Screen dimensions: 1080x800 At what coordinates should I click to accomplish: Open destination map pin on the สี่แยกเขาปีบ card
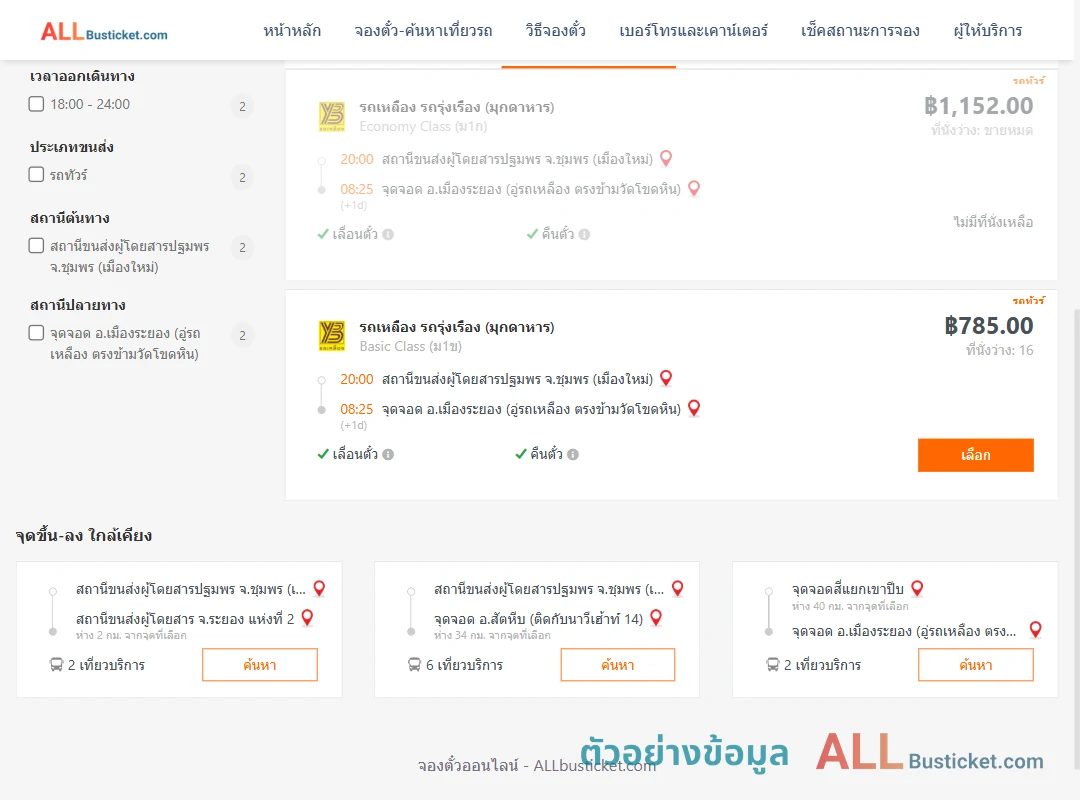1035,629
